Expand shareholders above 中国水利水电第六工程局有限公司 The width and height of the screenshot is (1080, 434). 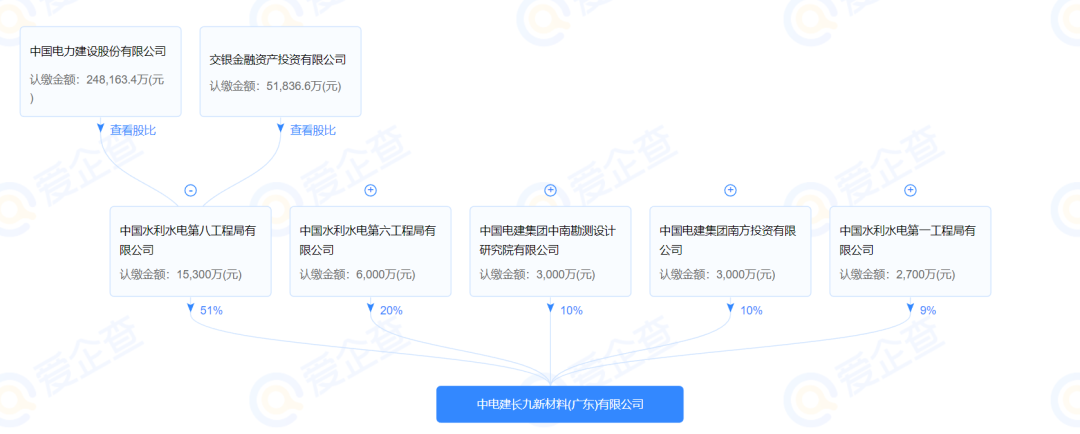pos(370,190)
